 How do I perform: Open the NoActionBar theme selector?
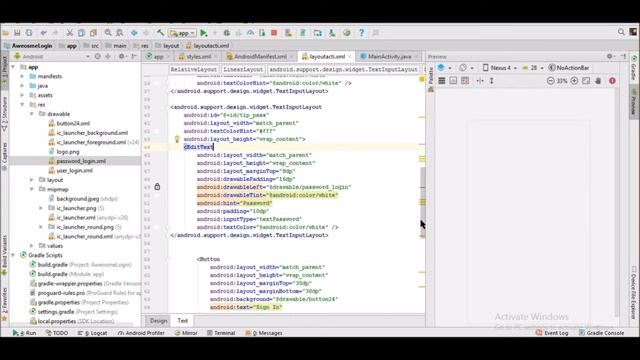[x=569, y=68]
